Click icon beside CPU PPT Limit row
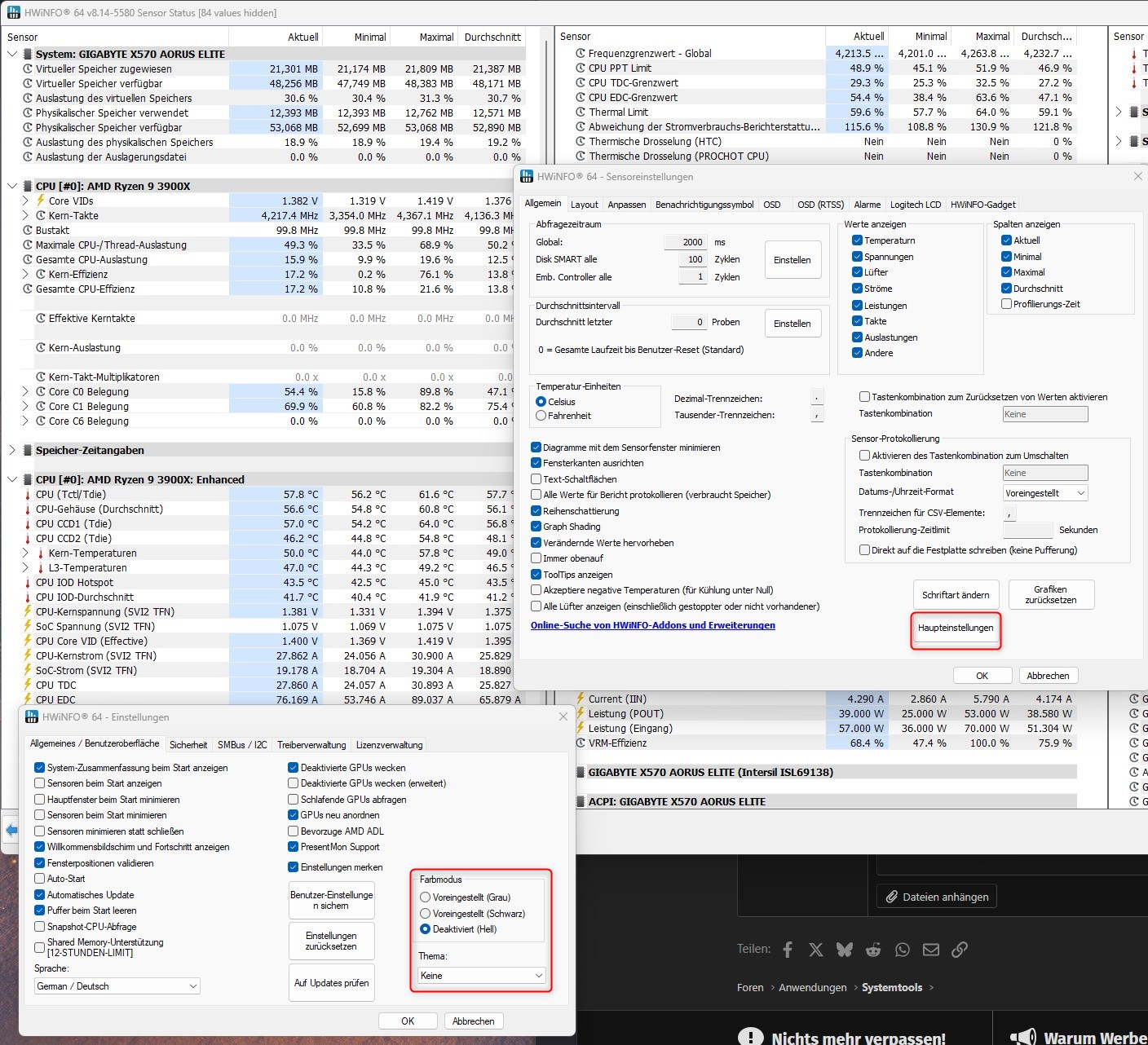1148x1045 pixels. [x=581, y=68]
